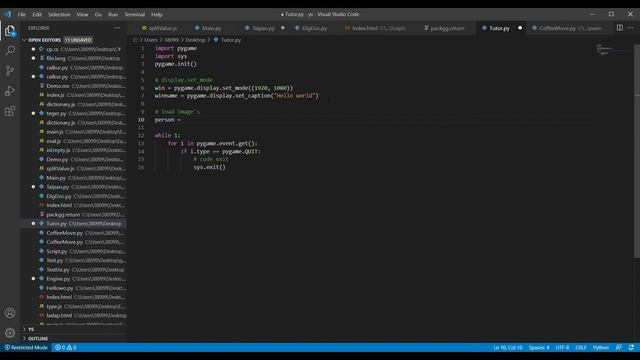The width and height of the screenshot is (640, 360).
Task: Click unsaved dot on Taipan.py tab
Action: (x=283, y=28)
